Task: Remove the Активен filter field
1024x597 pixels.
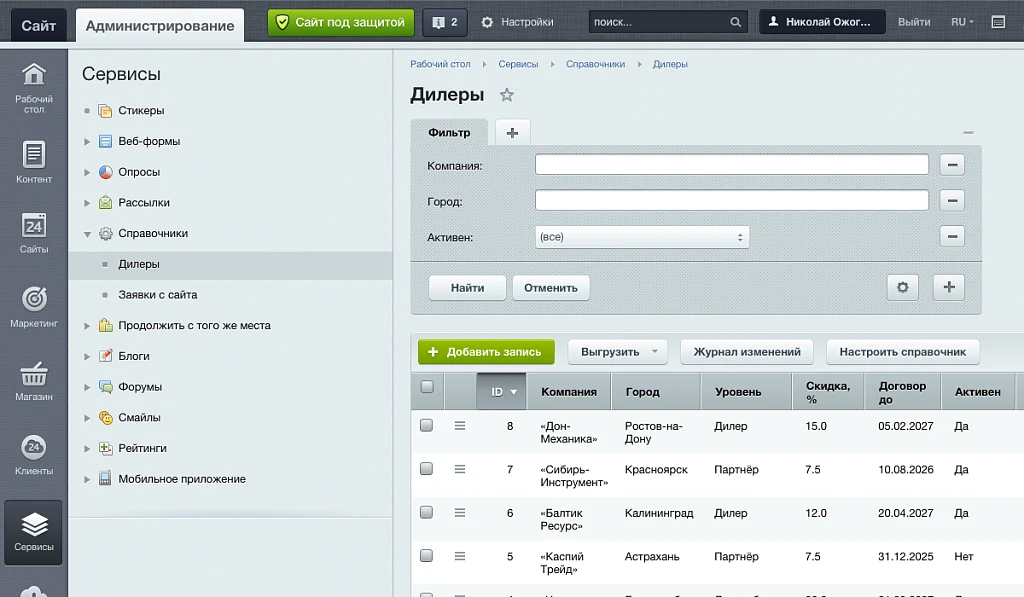Action: 952,236
